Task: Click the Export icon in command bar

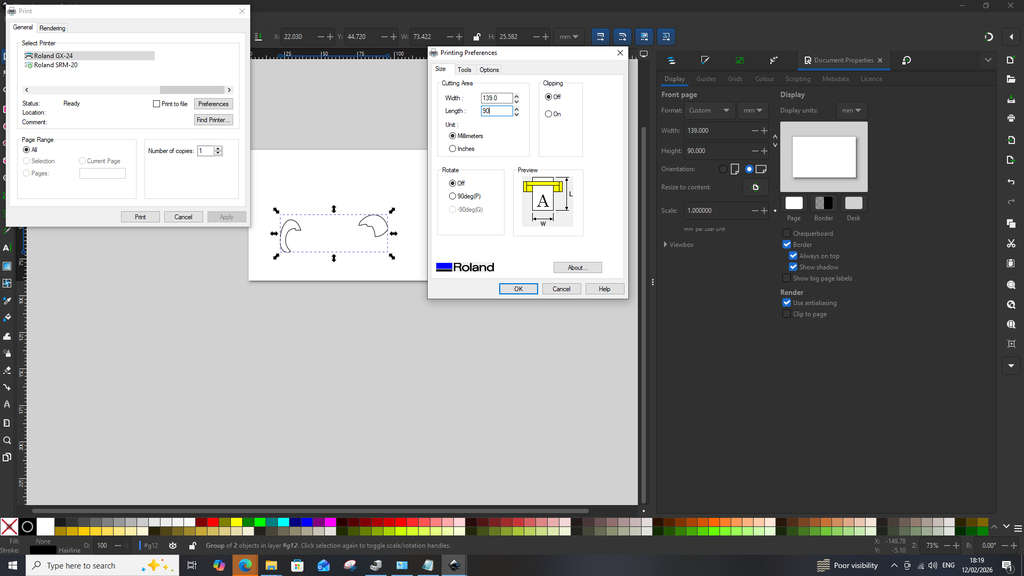Action: tap(1011, 160)
